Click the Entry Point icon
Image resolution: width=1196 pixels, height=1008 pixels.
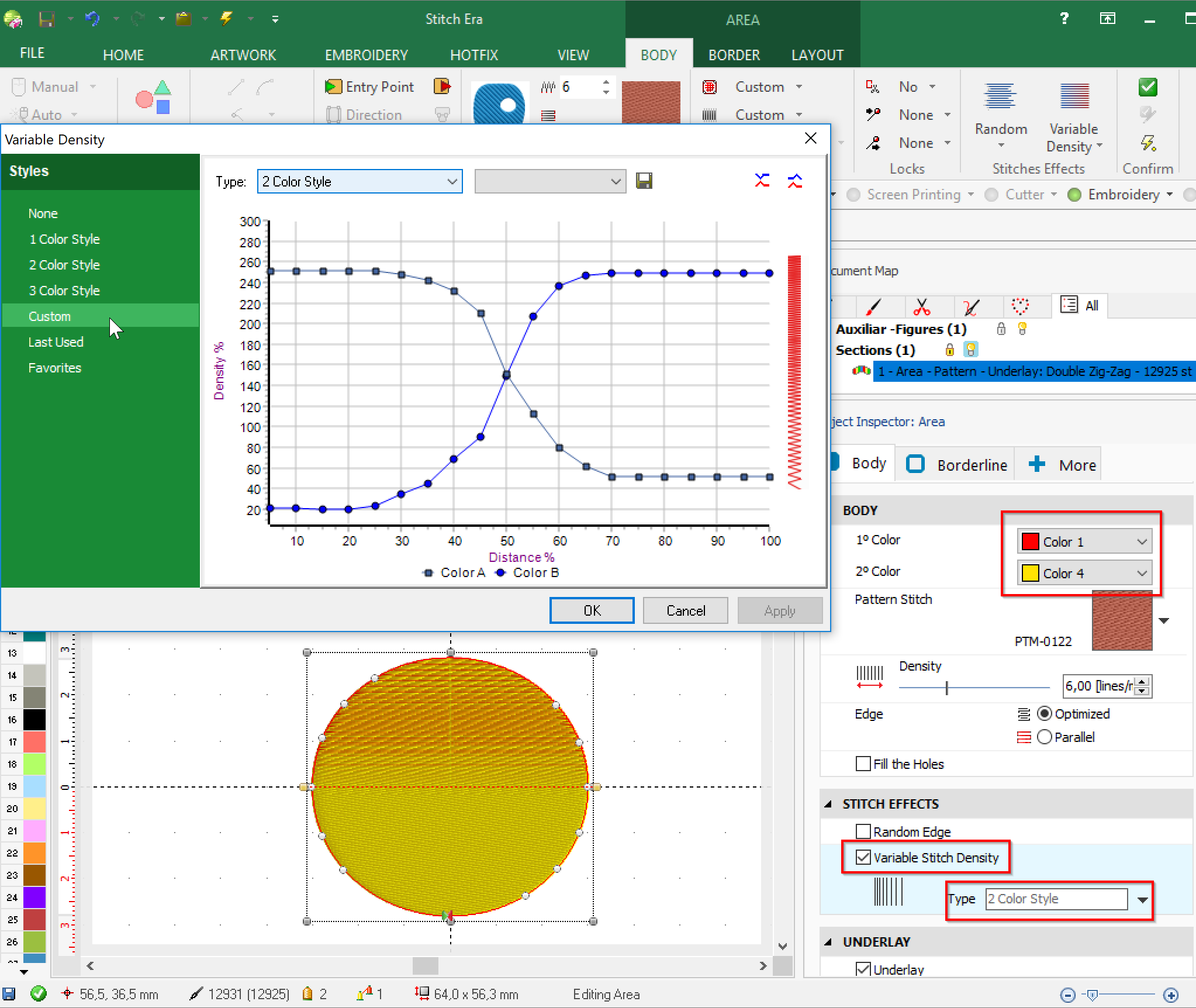tap(333, 87)
